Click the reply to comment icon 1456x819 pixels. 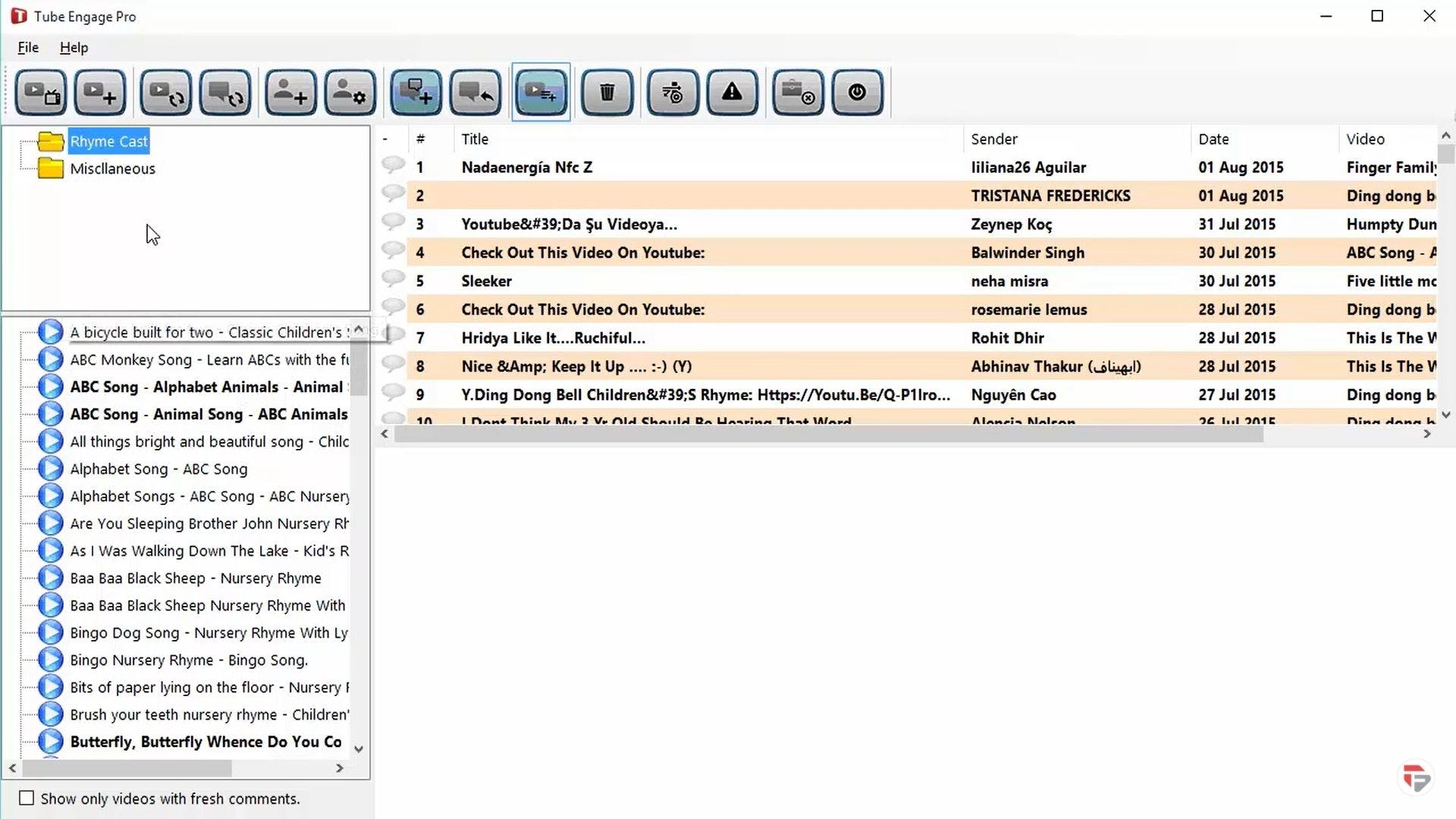pos(475,93)
